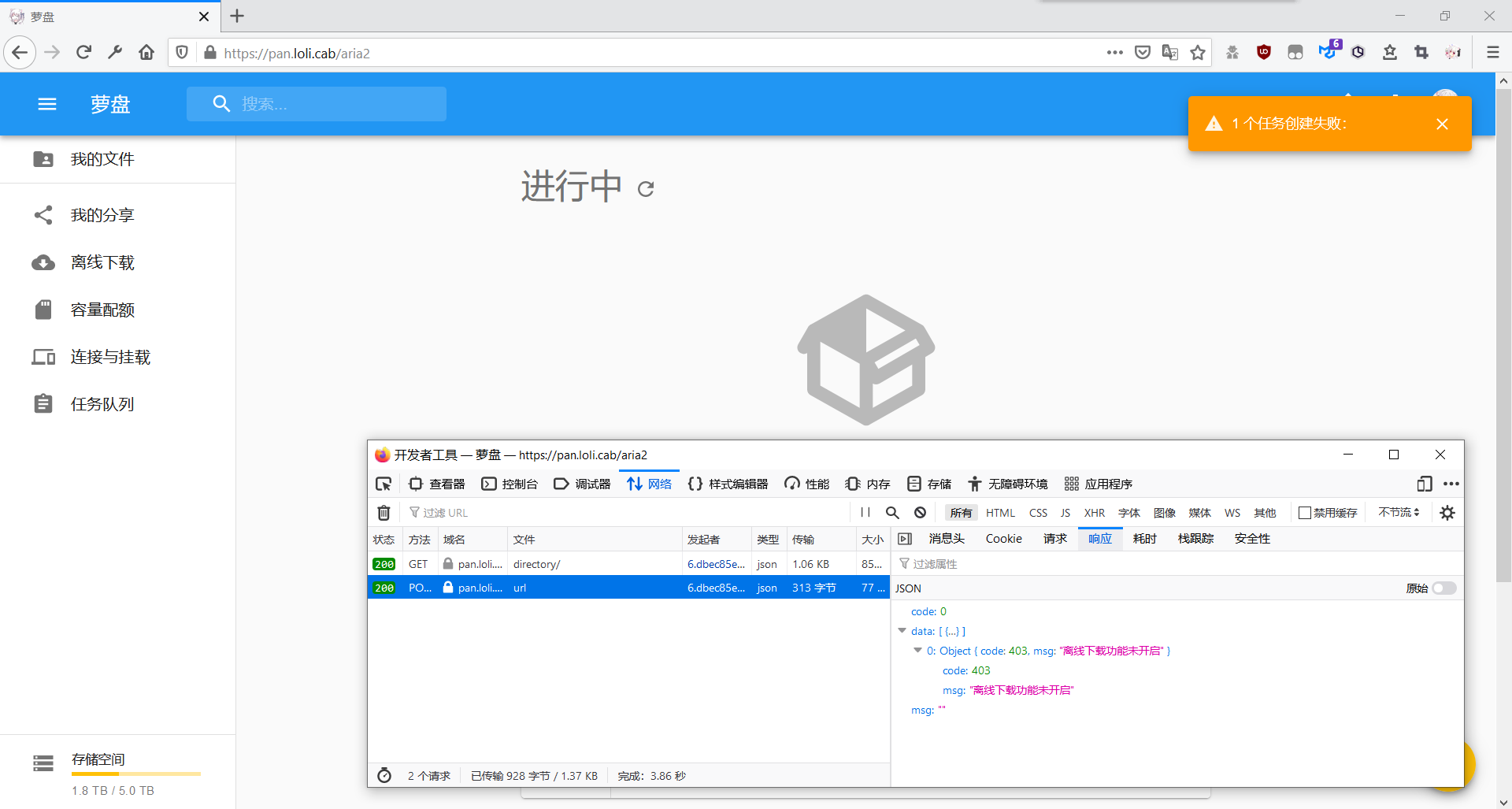The width and height of the screenshot is (1512, 809).
Task: Switch to 查看器 tab in devtools
Action: click(x=437, y=484)
